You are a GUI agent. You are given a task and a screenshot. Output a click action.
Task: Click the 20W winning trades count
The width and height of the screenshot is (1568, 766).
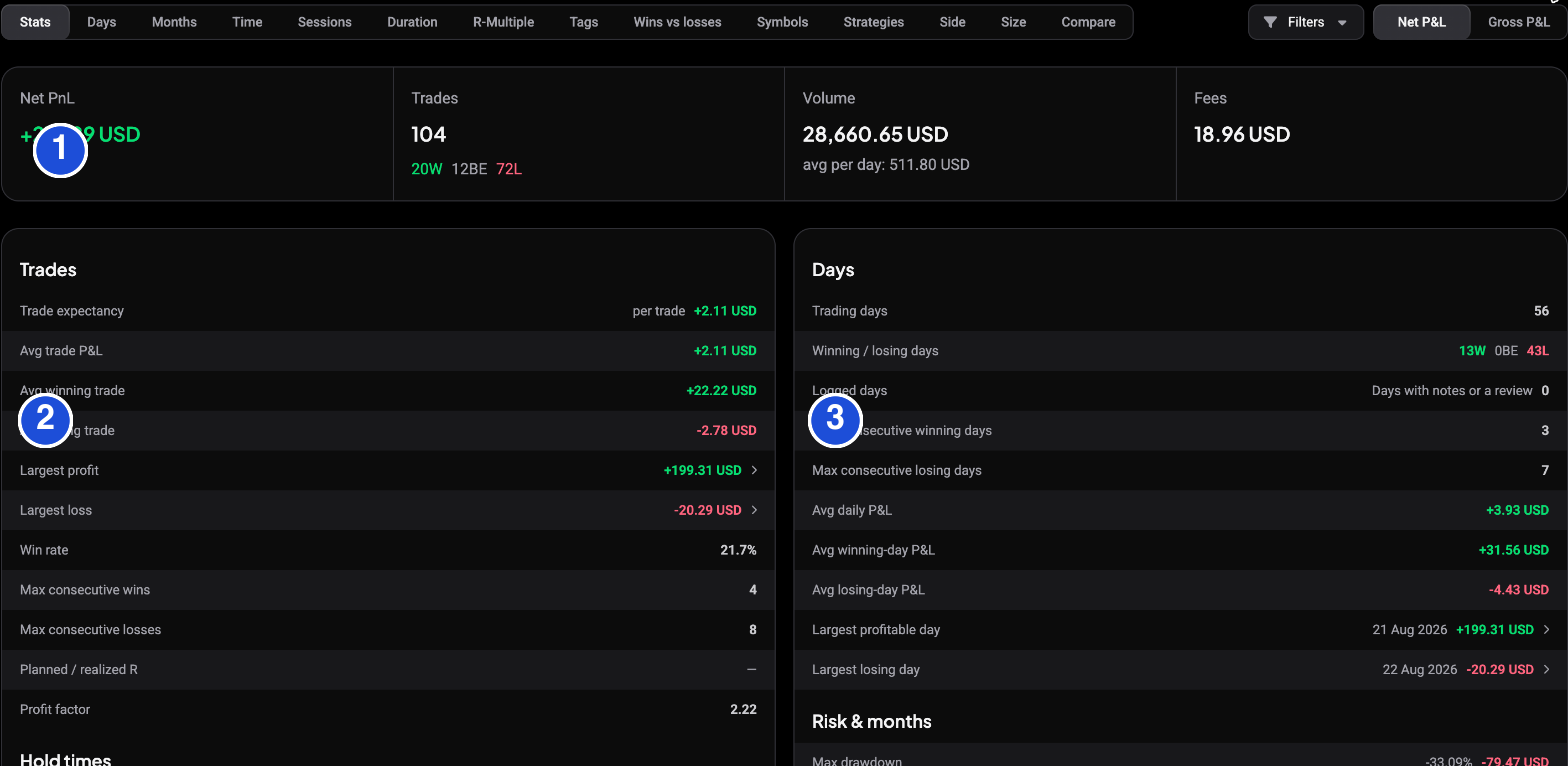tap(427, 169)
